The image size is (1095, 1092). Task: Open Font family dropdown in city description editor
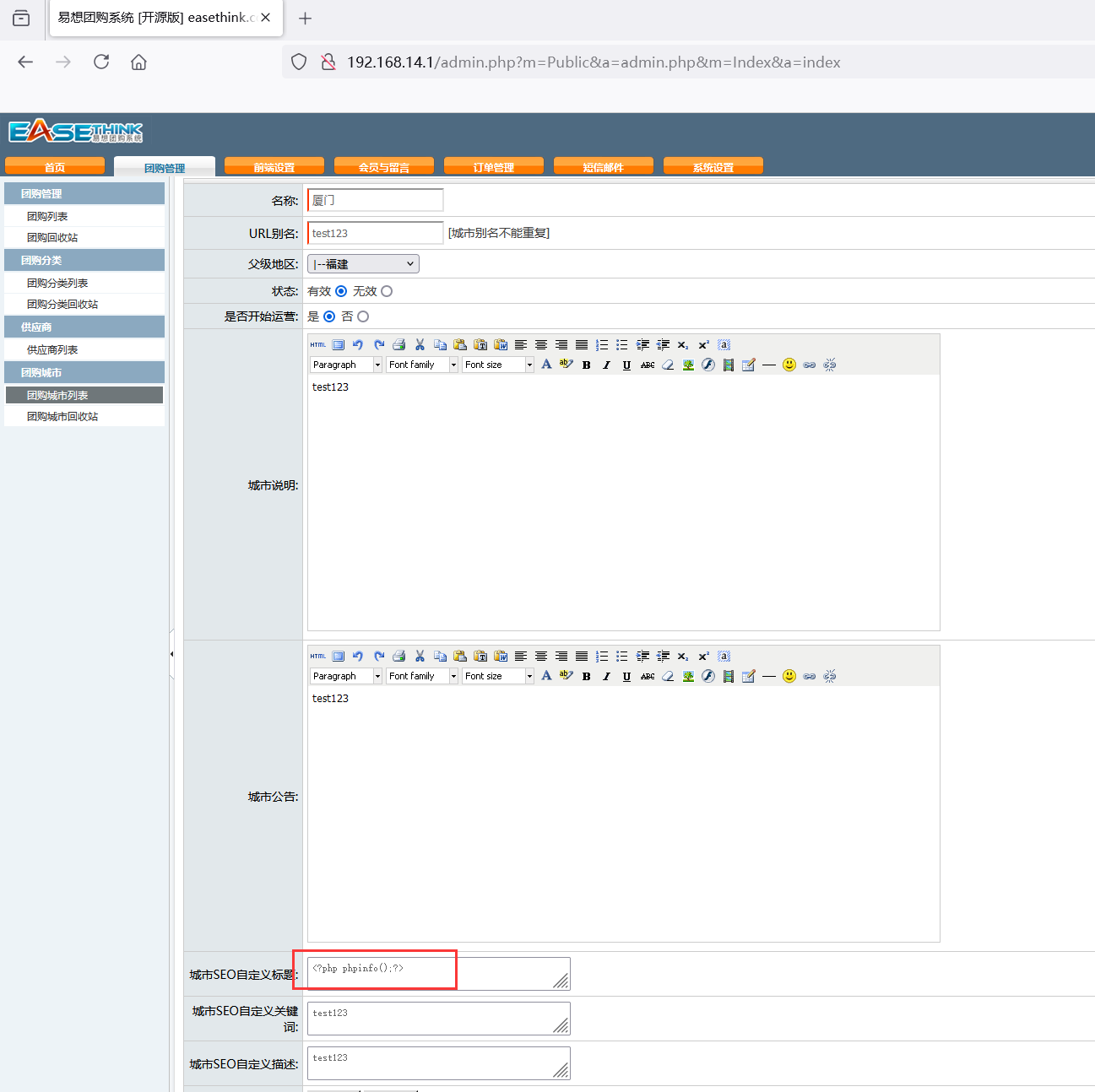pos(422,365)
